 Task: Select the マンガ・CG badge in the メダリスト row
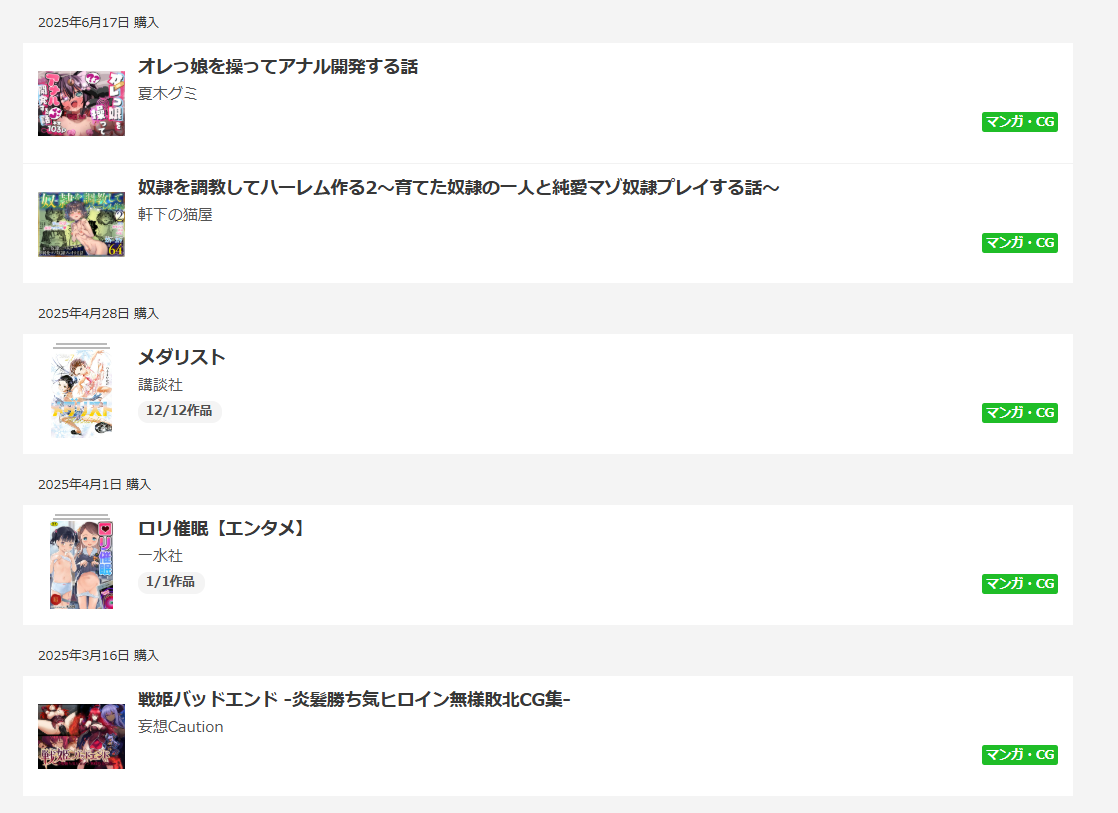pyautogui.click(x=1019, y=413)
